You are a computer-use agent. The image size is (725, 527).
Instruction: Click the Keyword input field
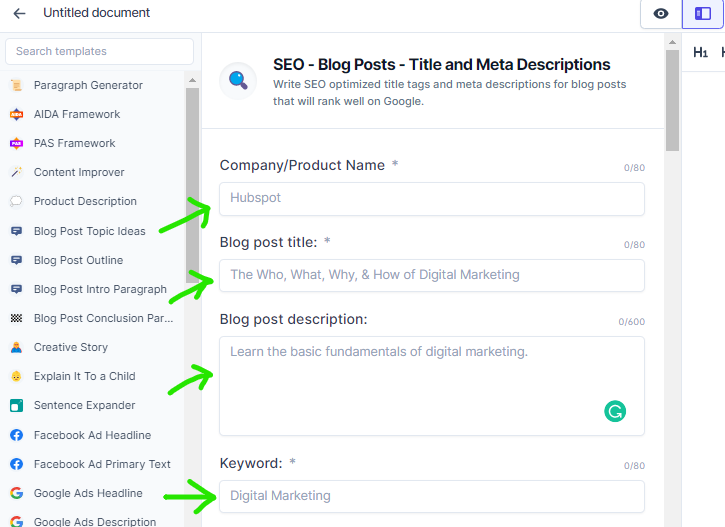(x=432, y=496)
